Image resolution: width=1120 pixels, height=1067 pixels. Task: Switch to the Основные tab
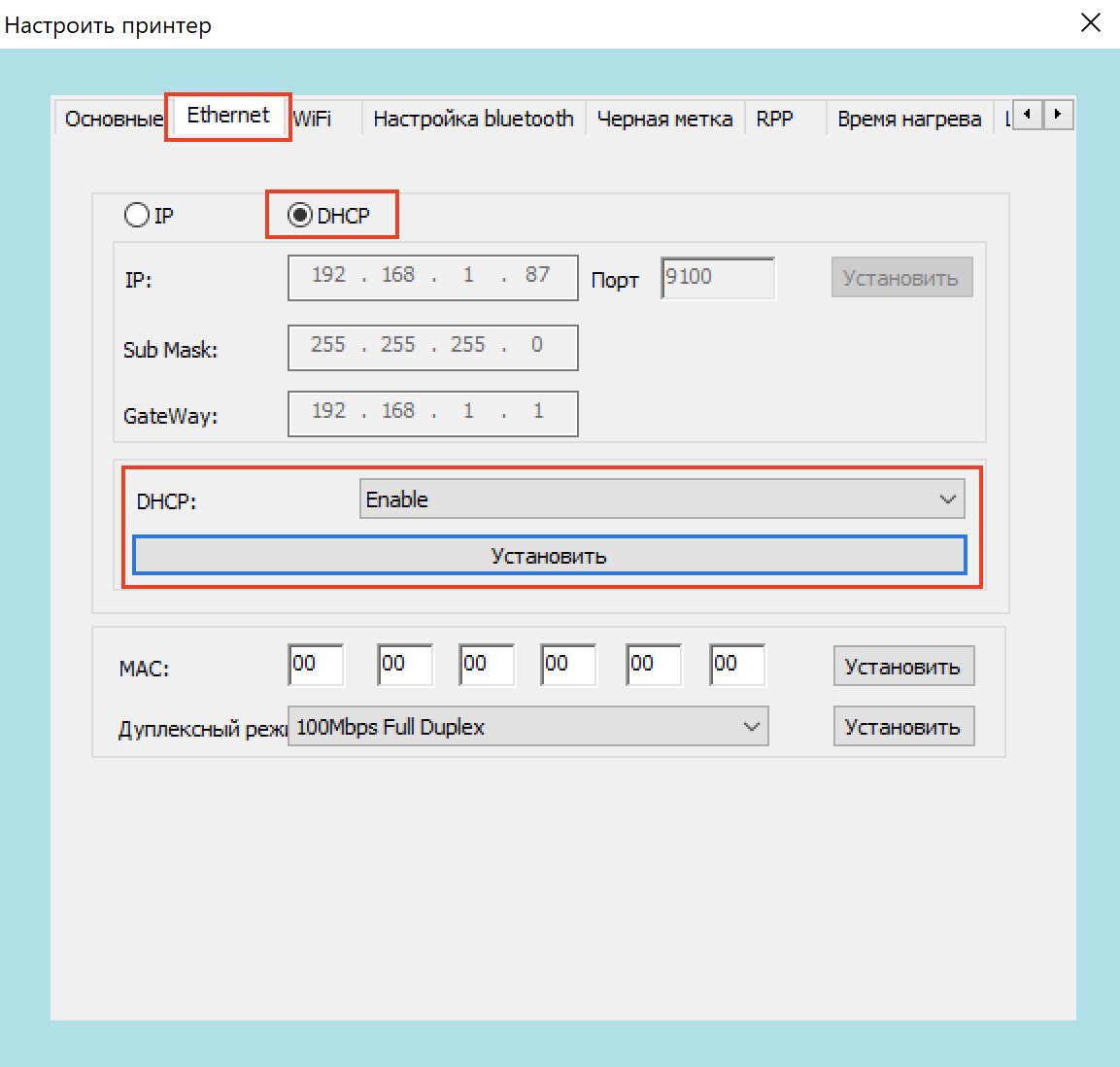pyautogui.click(x=113, y=120)
